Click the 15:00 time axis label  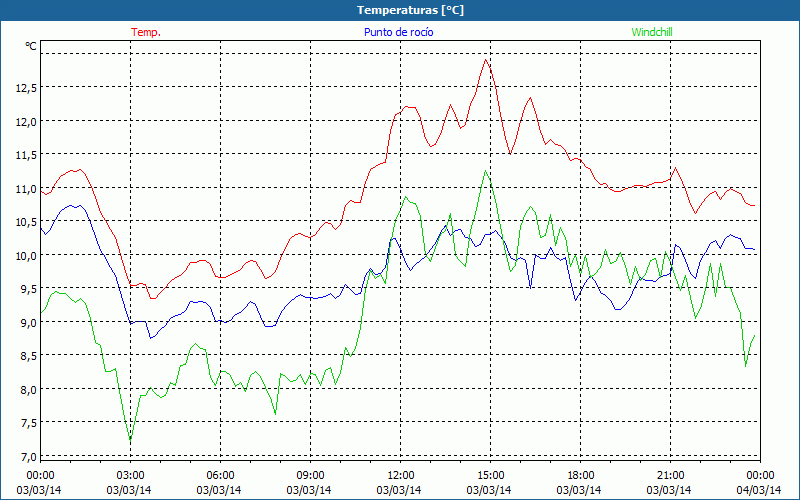(x=490, y=476)
